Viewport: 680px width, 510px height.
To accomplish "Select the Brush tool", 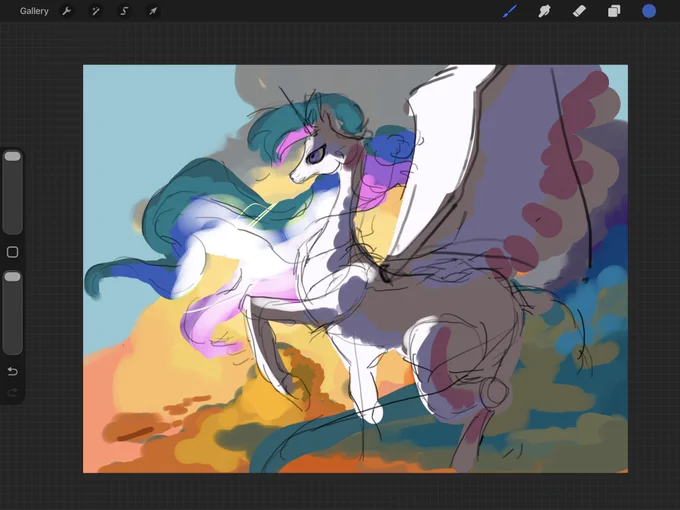I will point(510,11).
